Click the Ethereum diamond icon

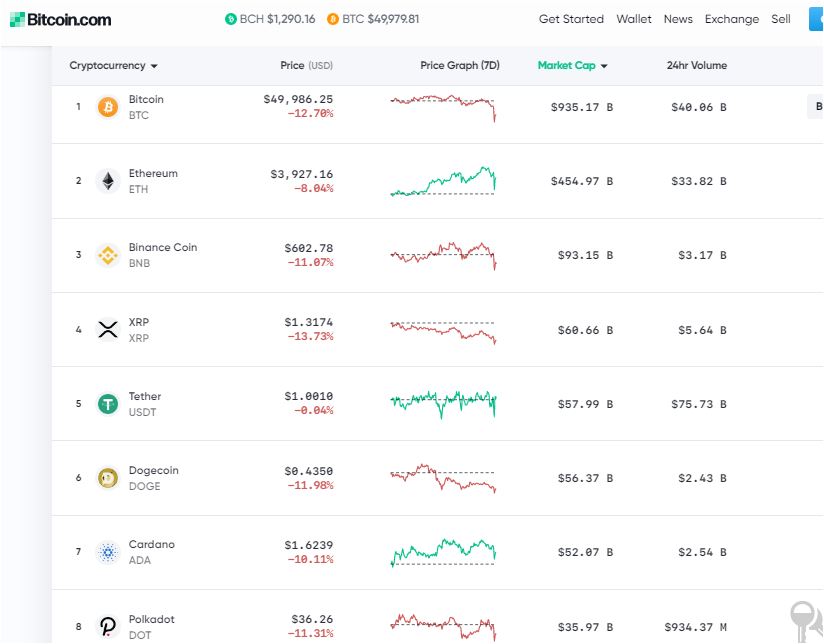click(x=108, y=181)
